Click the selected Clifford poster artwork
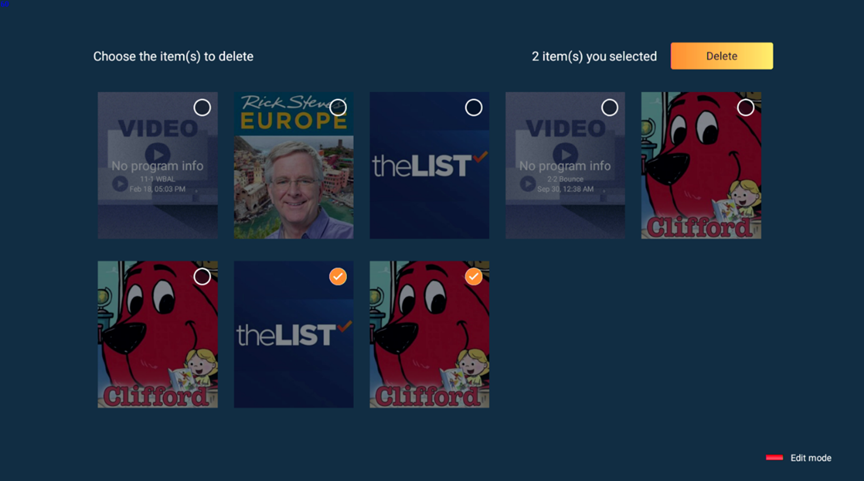This screenshot has height=481, width=864. point(429,334)
